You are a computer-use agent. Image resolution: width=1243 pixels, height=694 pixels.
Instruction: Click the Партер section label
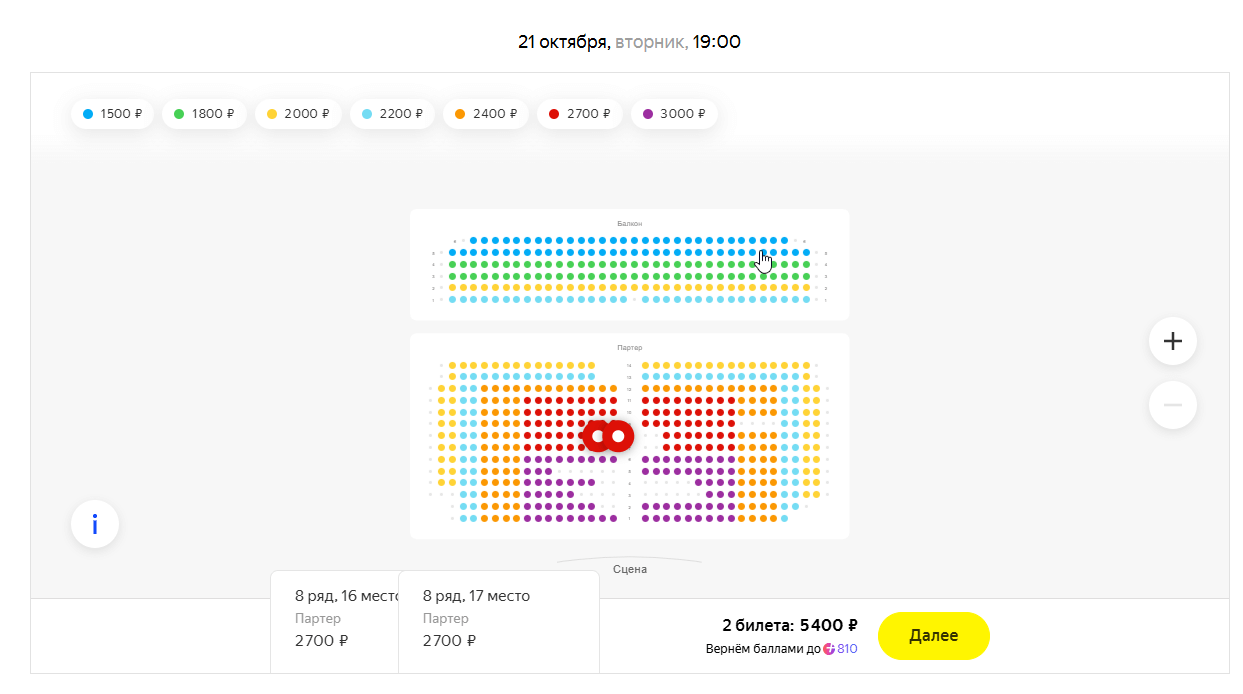pyautogui.click(x=629, y=347)
